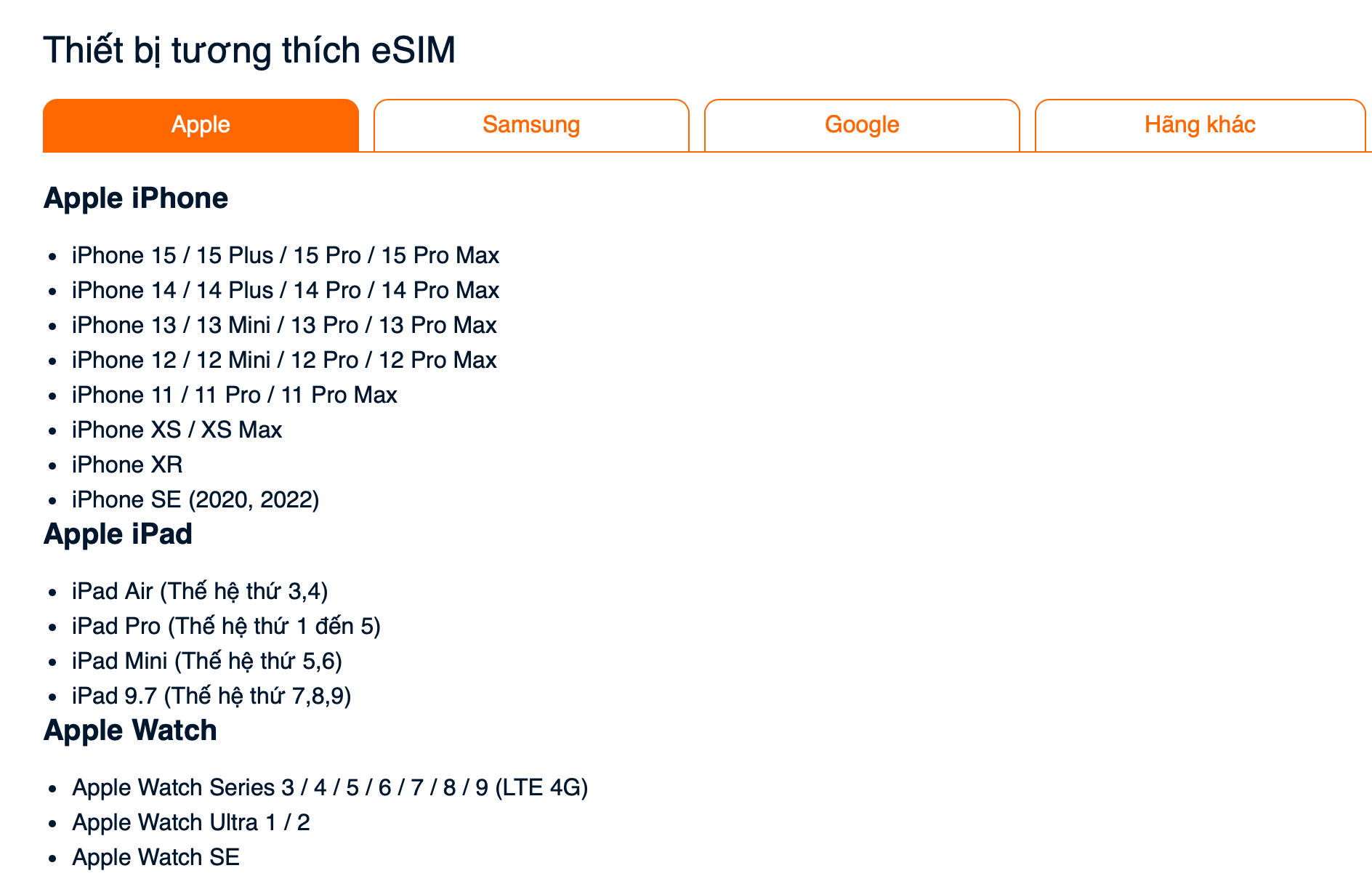This screenshot has width=1372, height=884.
Task: Click the Apple iPhone section heading
Action: 136,198
